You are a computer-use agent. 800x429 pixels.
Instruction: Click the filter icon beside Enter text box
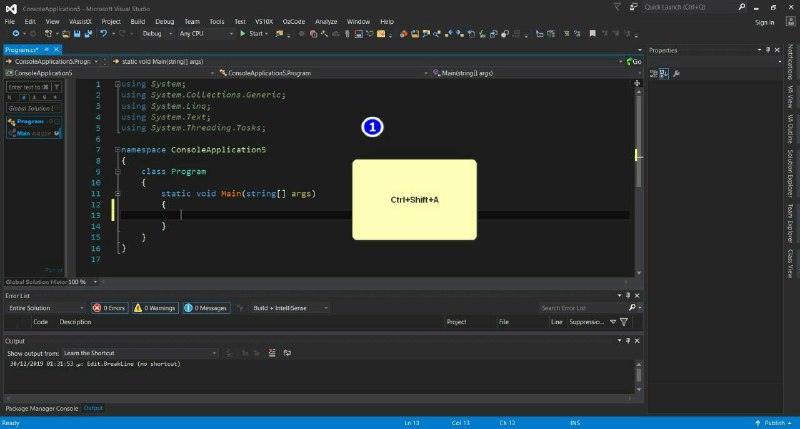[x=57, y=87]
